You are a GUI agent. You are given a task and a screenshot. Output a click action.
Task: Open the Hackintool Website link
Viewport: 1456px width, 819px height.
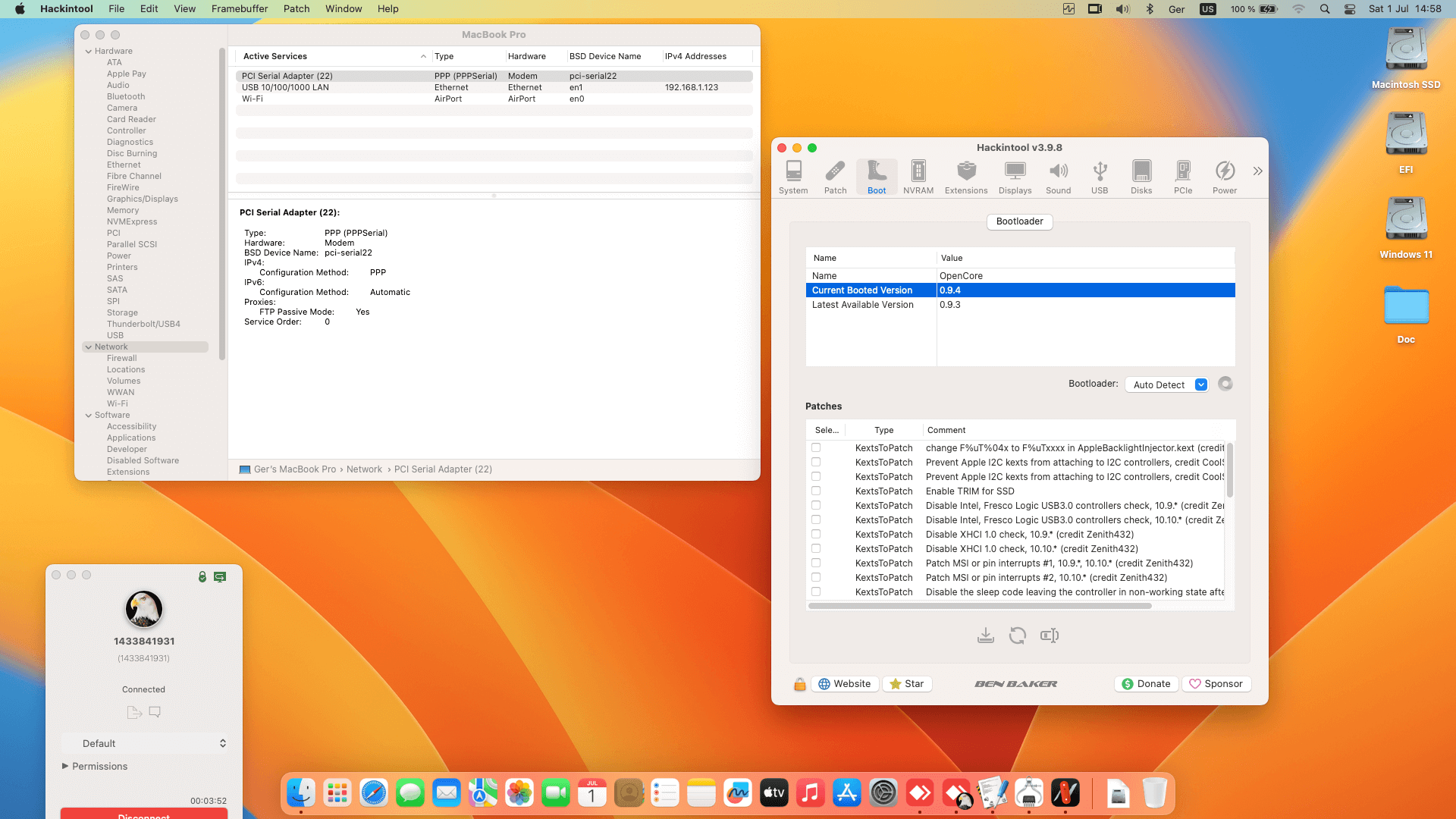[845, 683]
